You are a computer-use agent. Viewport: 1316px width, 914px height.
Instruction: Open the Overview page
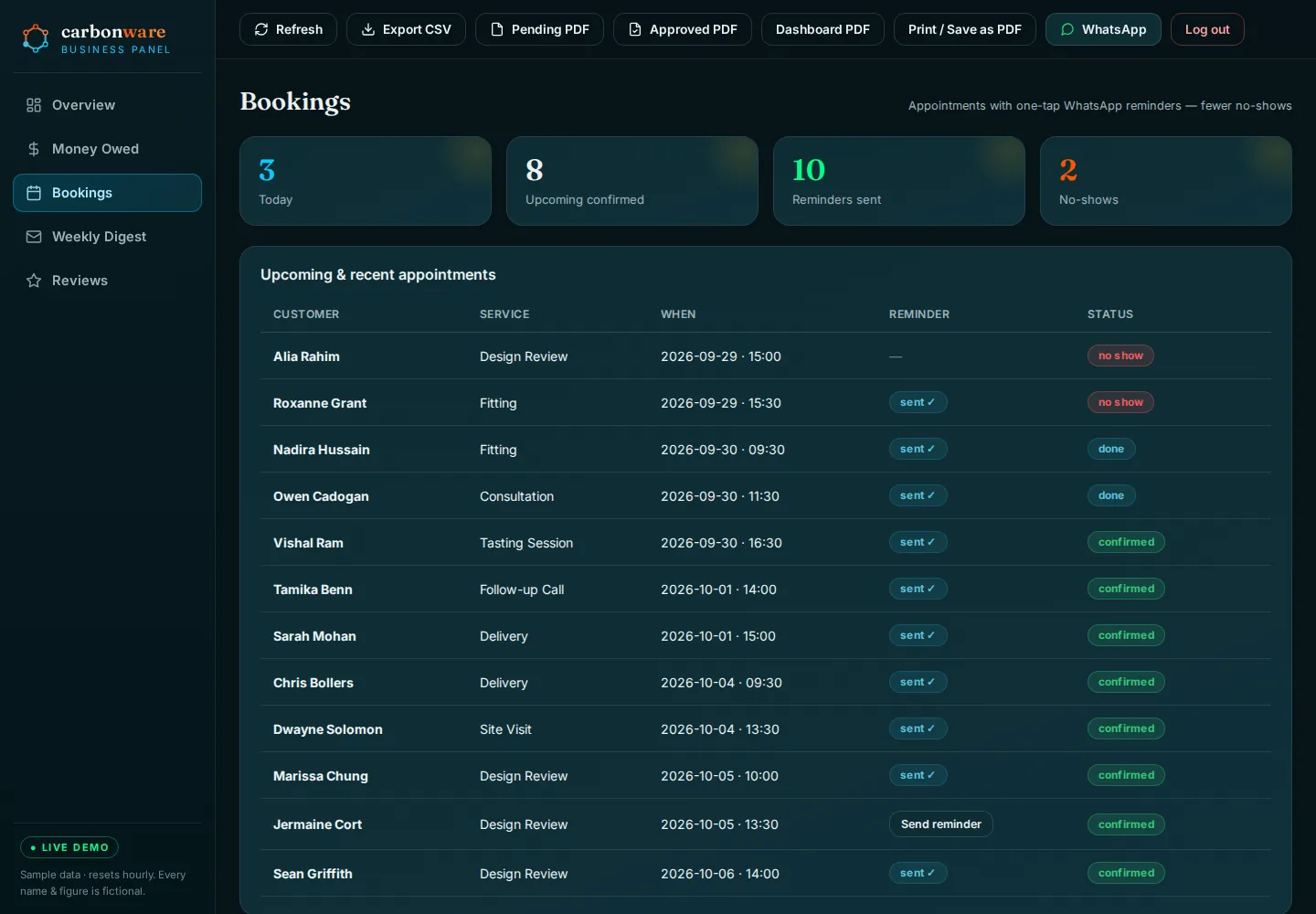(108, 105)
